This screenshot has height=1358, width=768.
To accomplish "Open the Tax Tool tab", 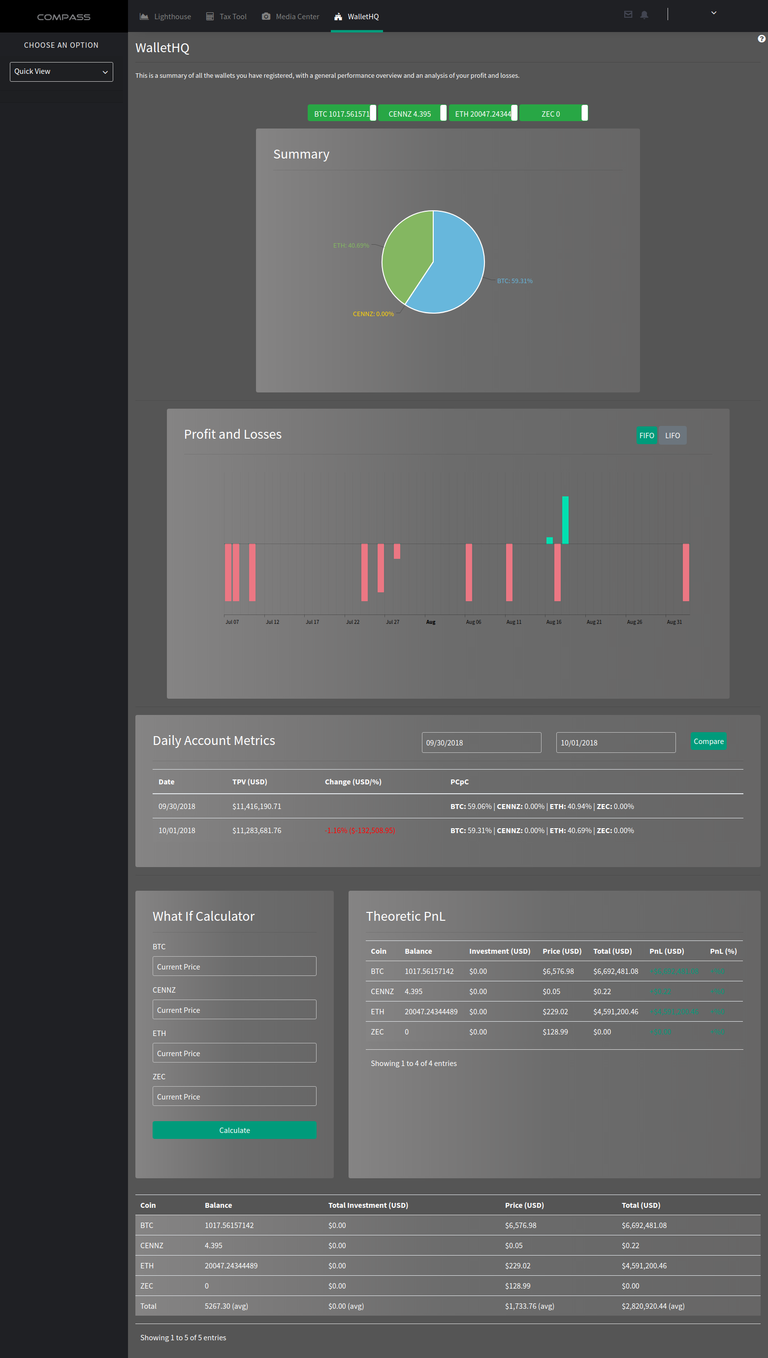I will pos(226,16).
